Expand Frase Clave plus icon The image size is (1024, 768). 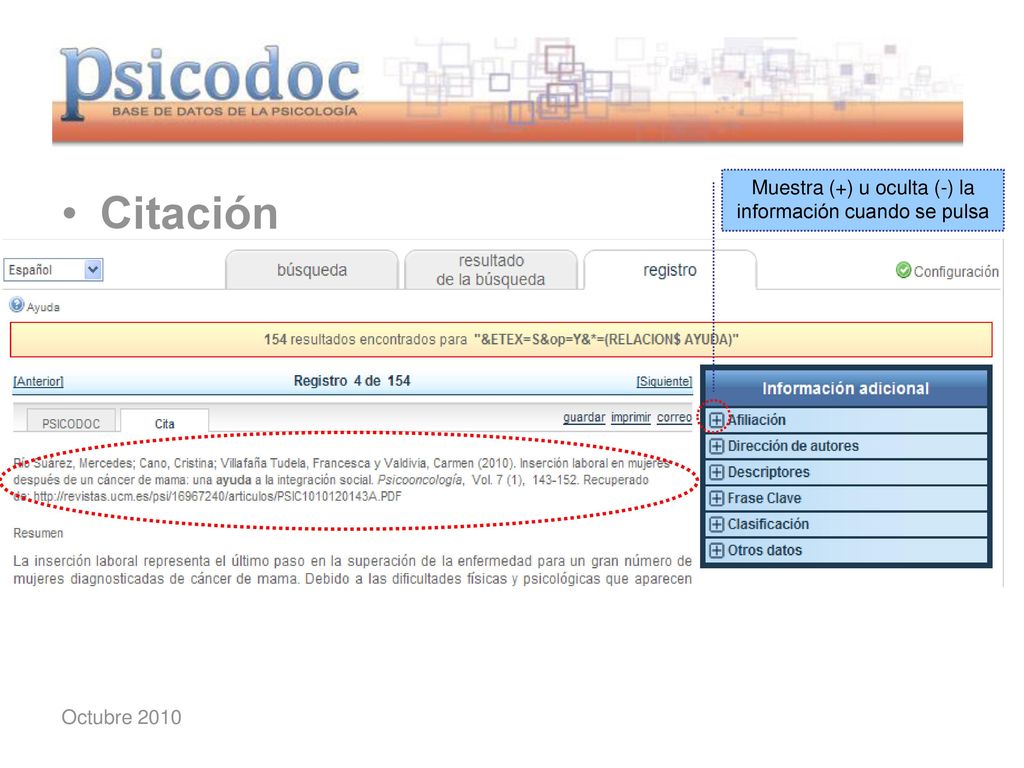click(x=716, y=498)
